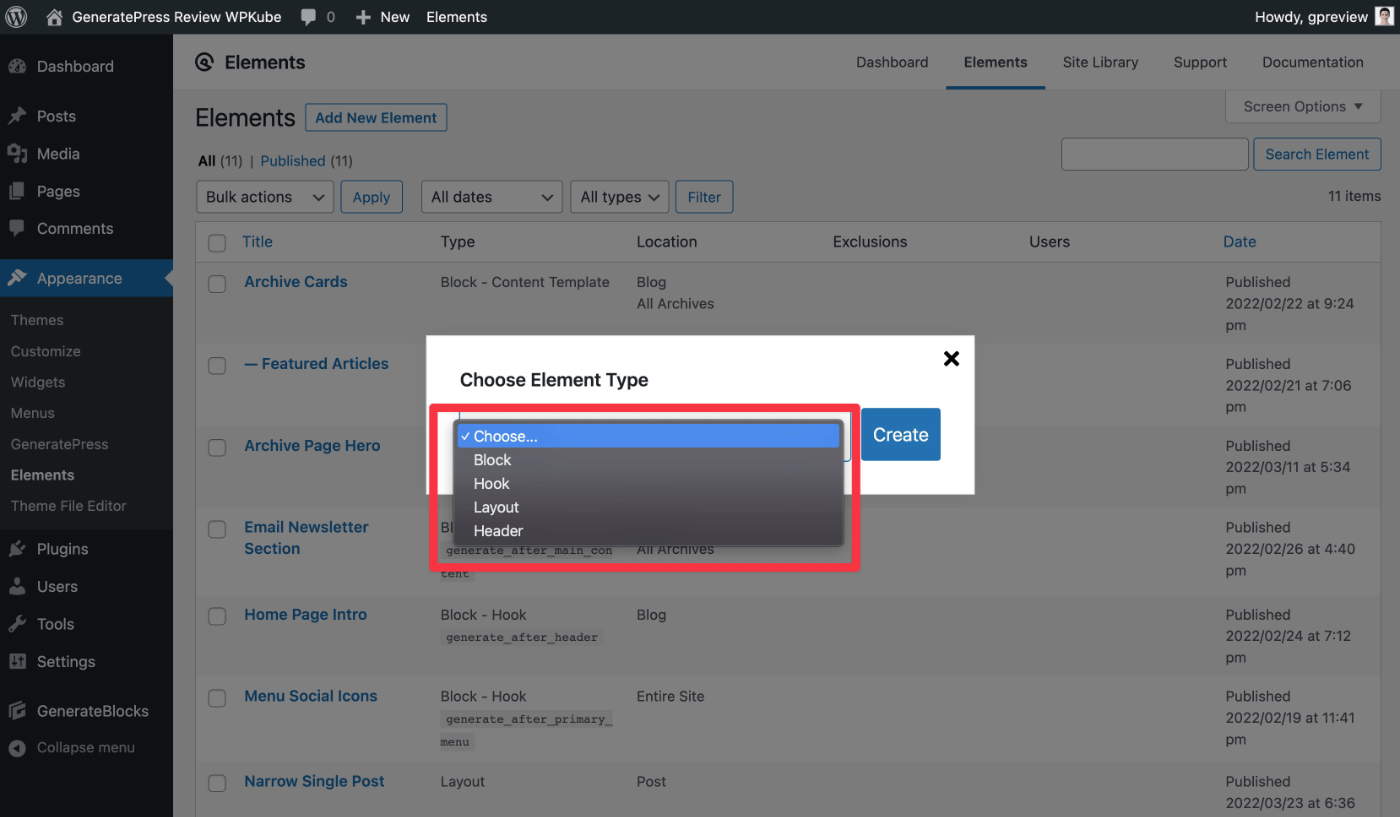Screen dimensions: 1400x817
Task: Click the GenerateBlocks icon in sidebar
Action: pos(17,711)
